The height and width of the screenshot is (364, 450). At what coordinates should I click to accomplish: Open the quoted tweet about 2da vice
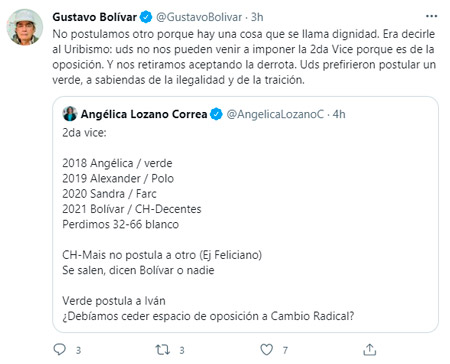point(245,214)
